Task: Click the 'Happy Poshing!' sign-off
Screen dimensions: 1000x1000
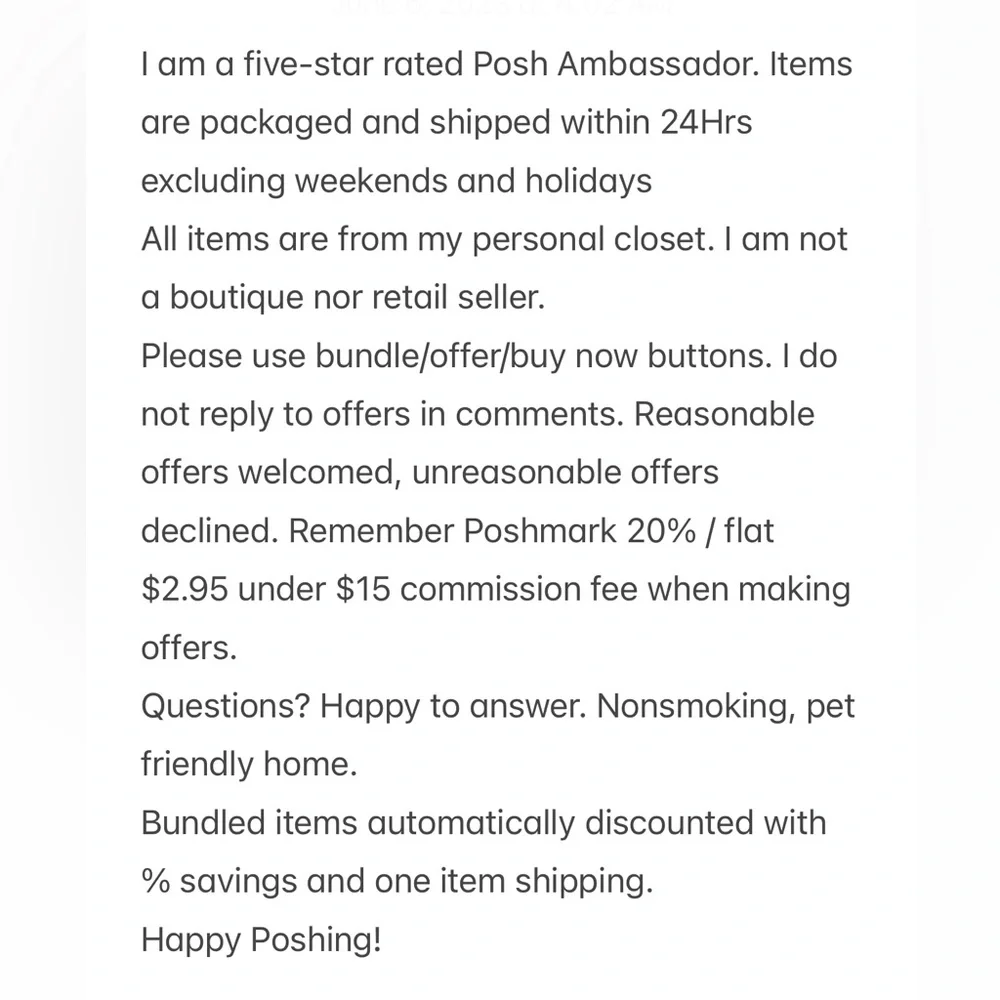Action: coord(261,939)
